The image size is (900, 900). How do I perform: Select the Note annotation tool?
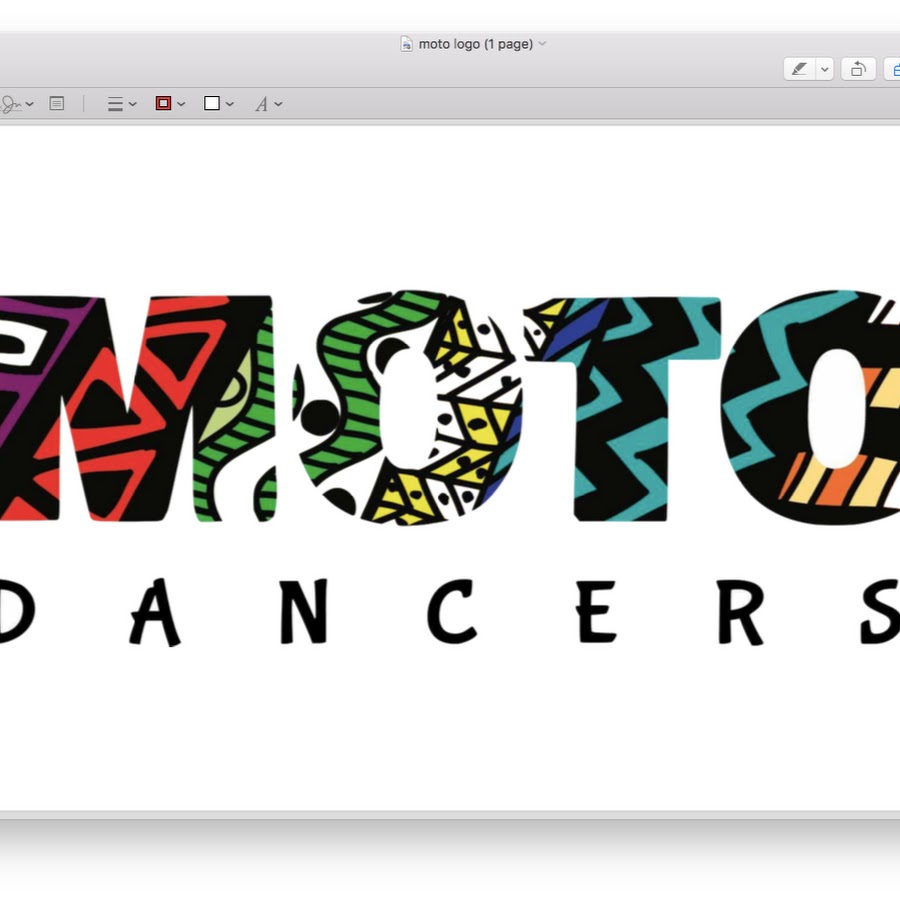point(57,103)
